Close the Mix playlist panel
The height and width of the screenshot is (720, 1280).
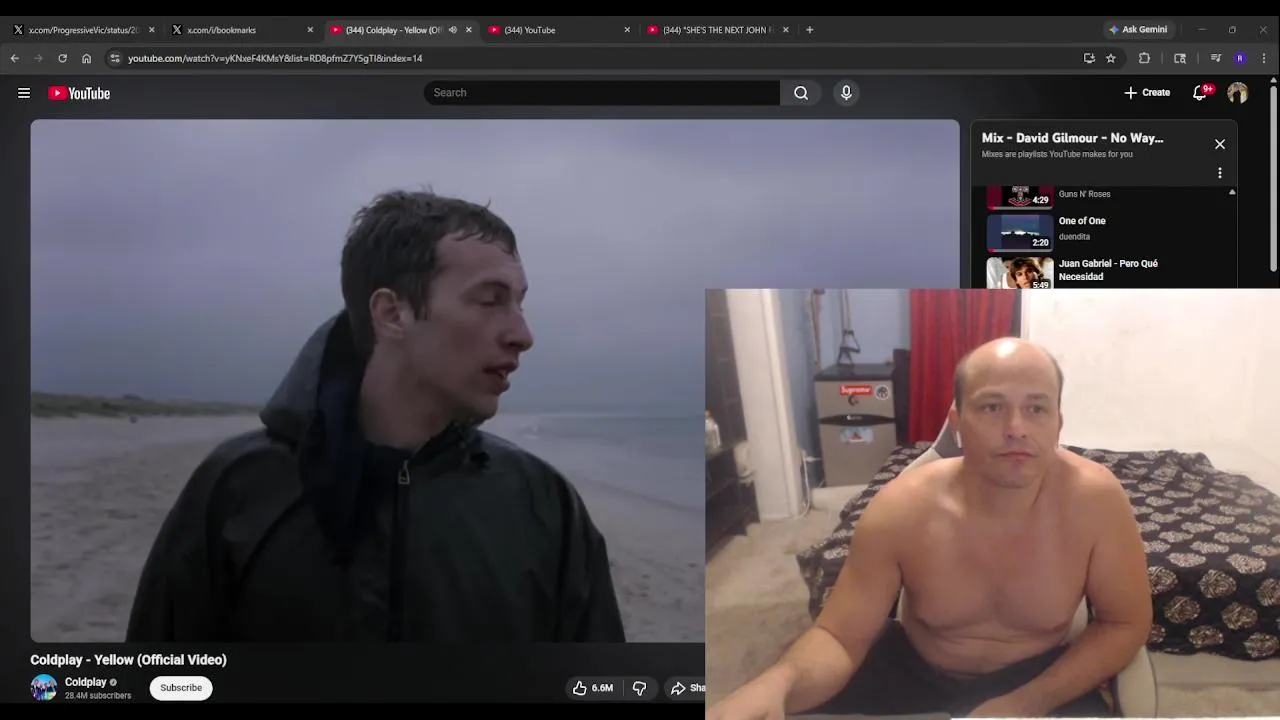1220,144
